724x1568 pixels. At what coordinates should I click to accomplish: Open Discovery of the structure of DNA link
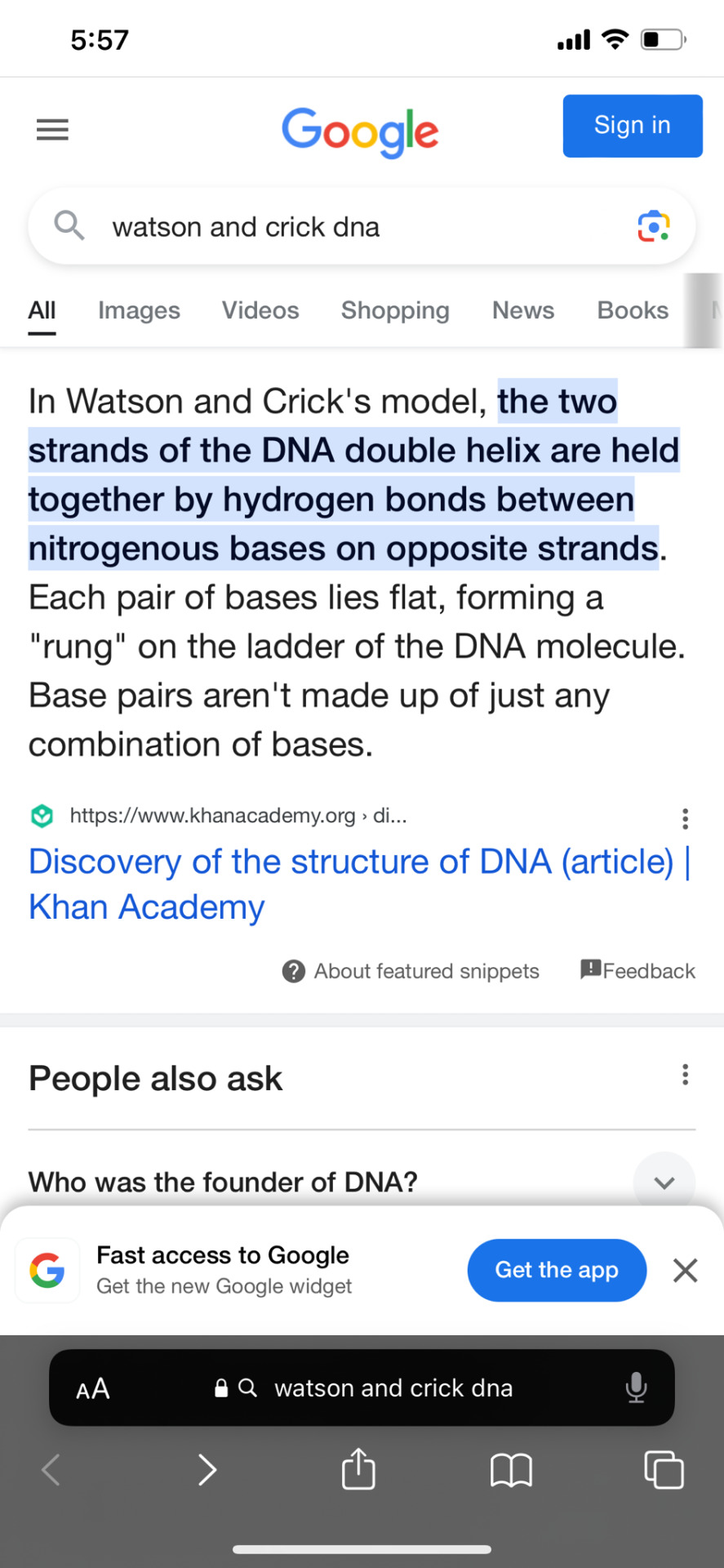pyautogui.click(x=360, y=884)
